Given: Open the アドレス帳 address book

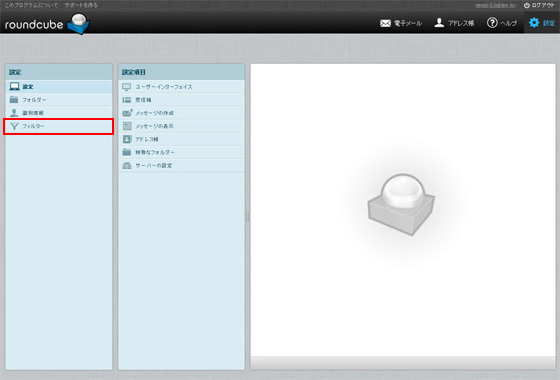Looking at the screenshot, I should tap(454, 23).
